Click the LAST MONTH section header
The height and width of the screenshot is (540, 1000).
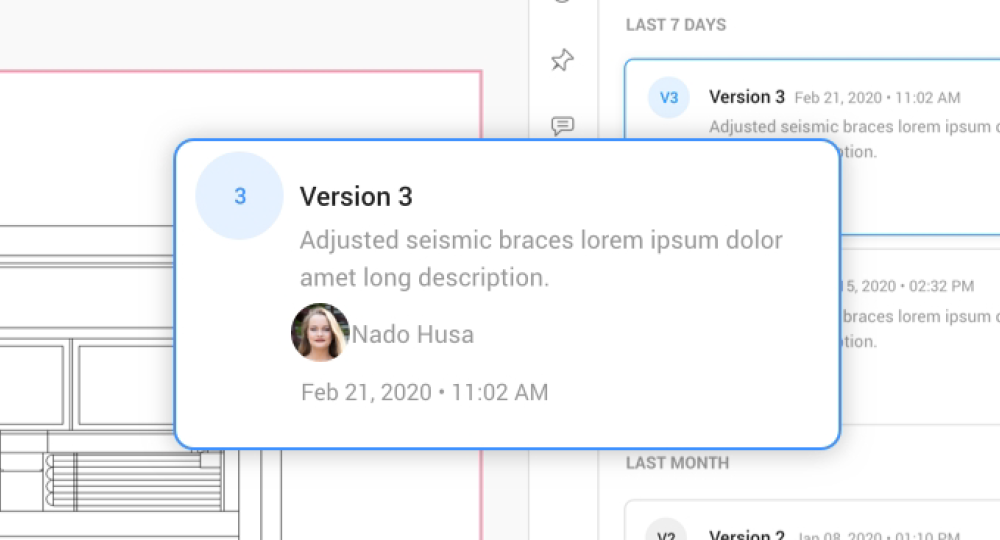coord(677,463)
